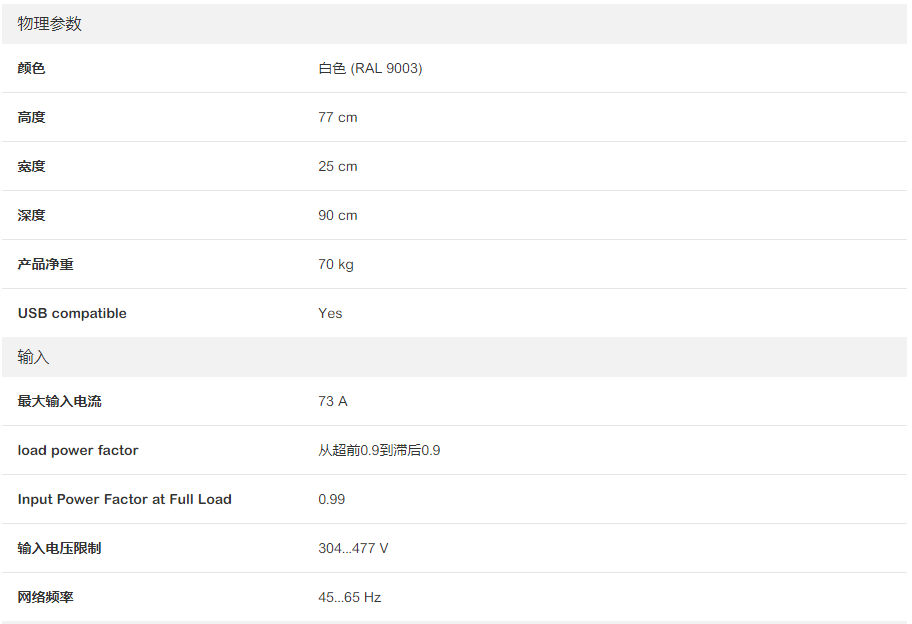The height and width of the screenshot is (624, 912).
Task: Select the 最大输入电流 row label
Action: click(x=59, y=401)
